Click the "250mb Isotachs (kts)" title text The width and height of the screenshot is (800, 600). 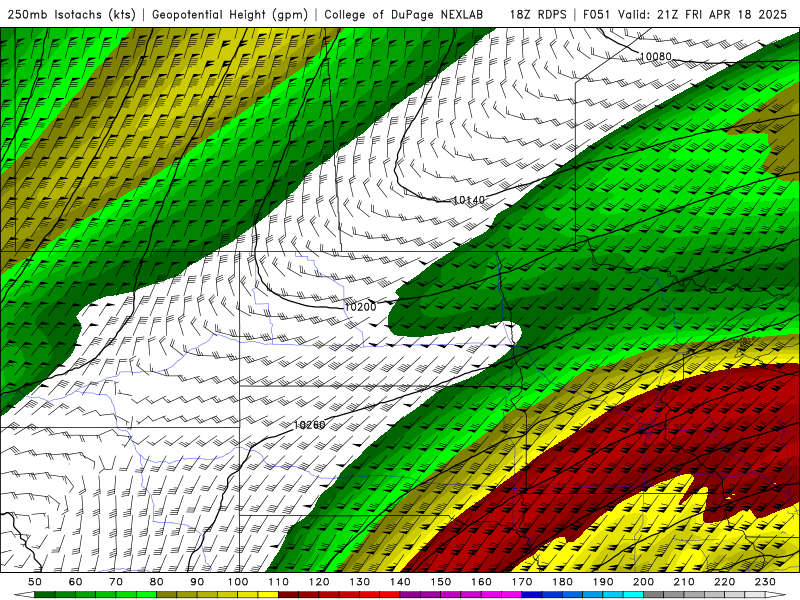pos(71,15)
